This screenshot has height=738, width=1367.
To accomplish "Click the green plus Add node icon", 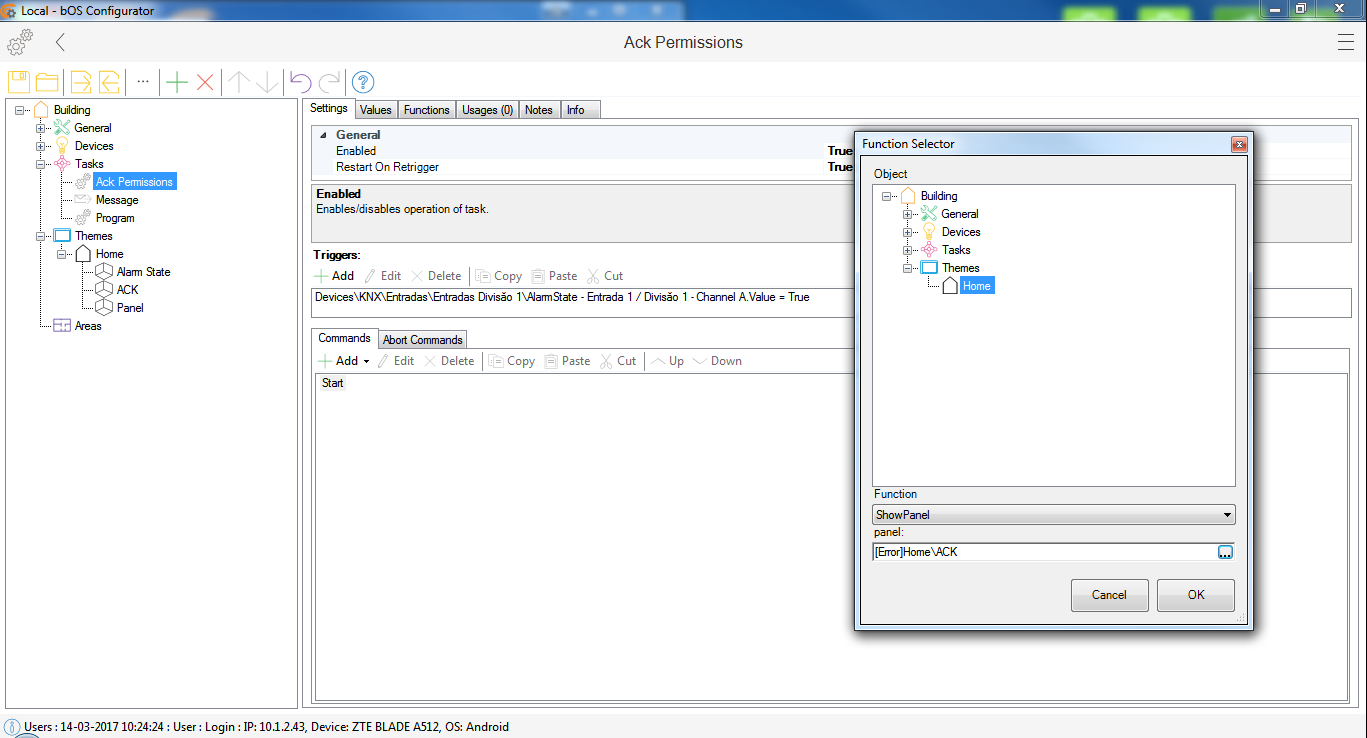I will coord(177,82).
